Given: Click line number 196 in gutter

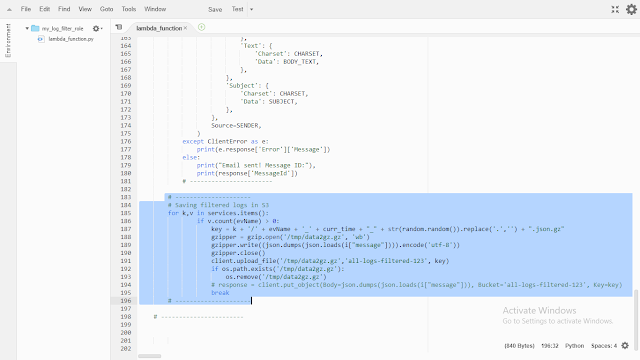Looking at the screenshot, I should 126,301.
